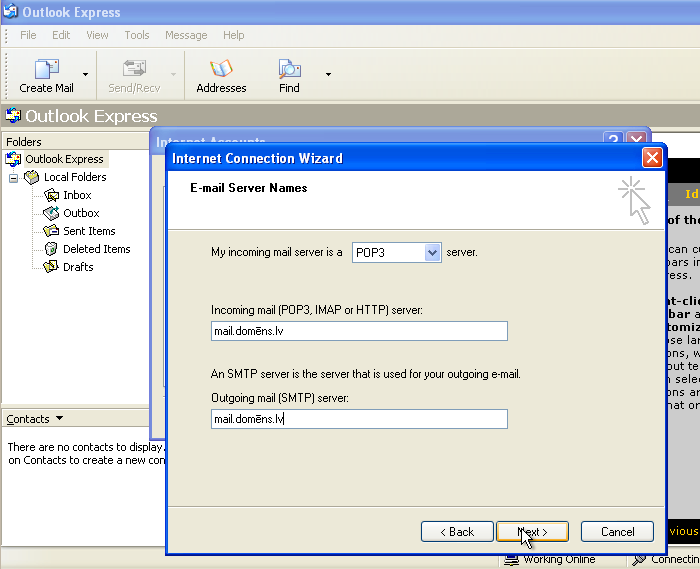Open the Create Mail dropdown arrow
700x569 pixels.
click(x=85, y=75)
